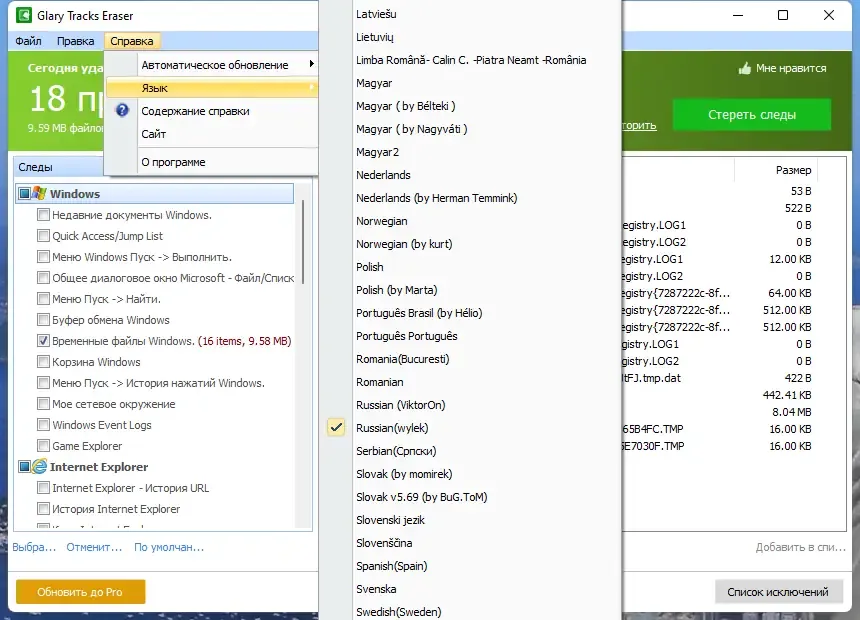860x620 pixels.
Task: Click the Стереть следы button
Action: [751, 115]
